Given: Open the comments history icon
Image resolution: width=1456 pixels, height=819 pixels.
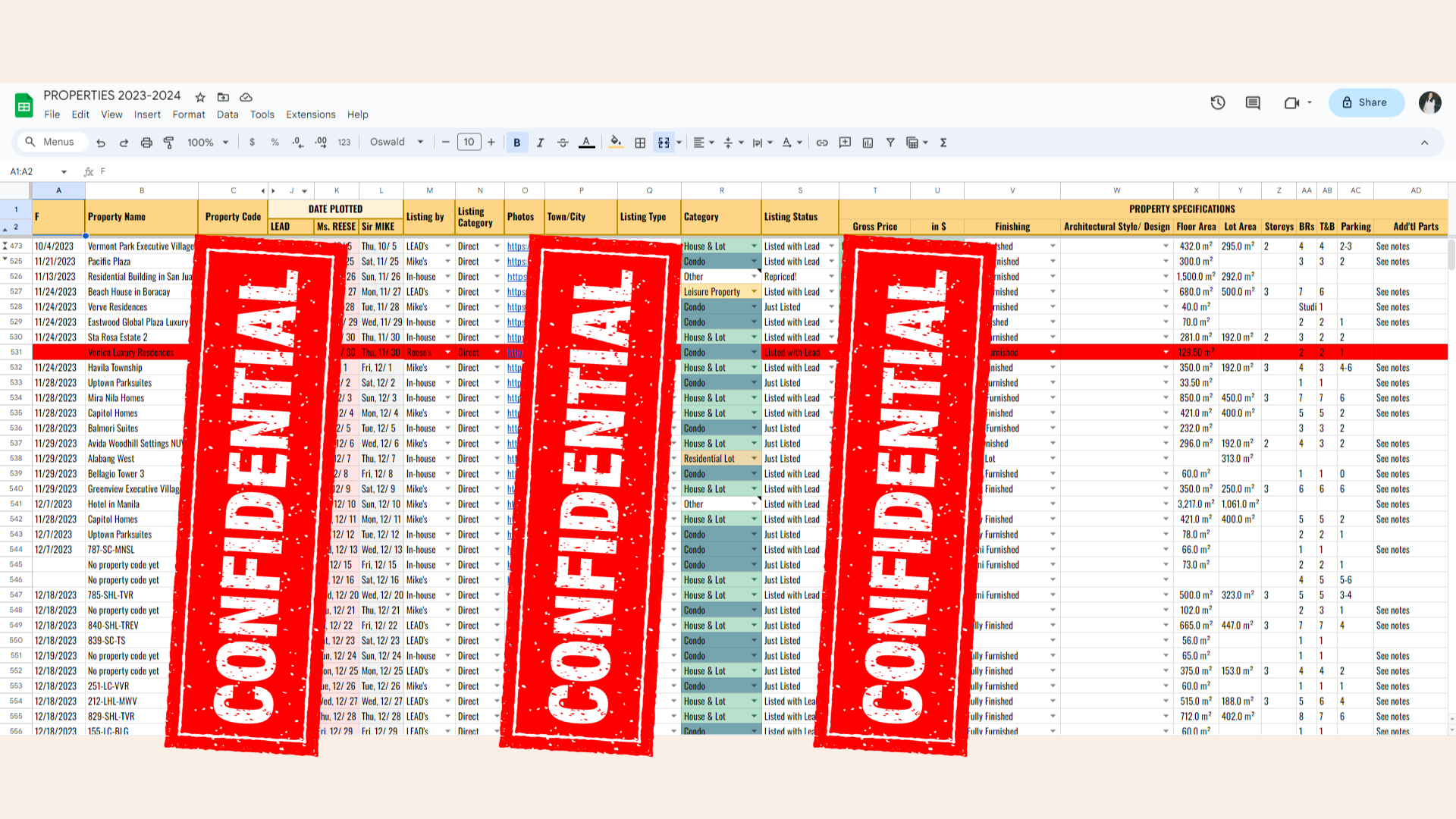Looking at the screenshot, I should [x=1253, y=102].
